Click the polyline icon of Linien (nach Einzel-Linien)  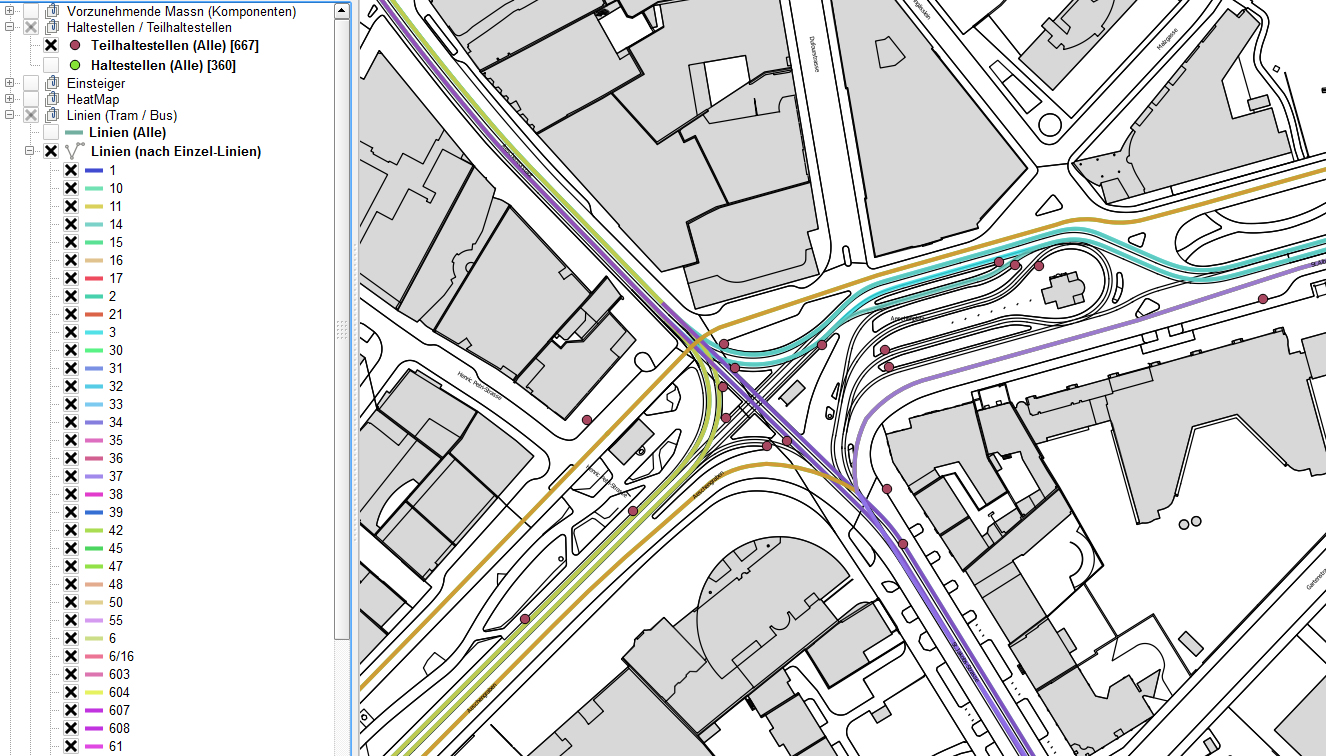(x=75, y=151)
